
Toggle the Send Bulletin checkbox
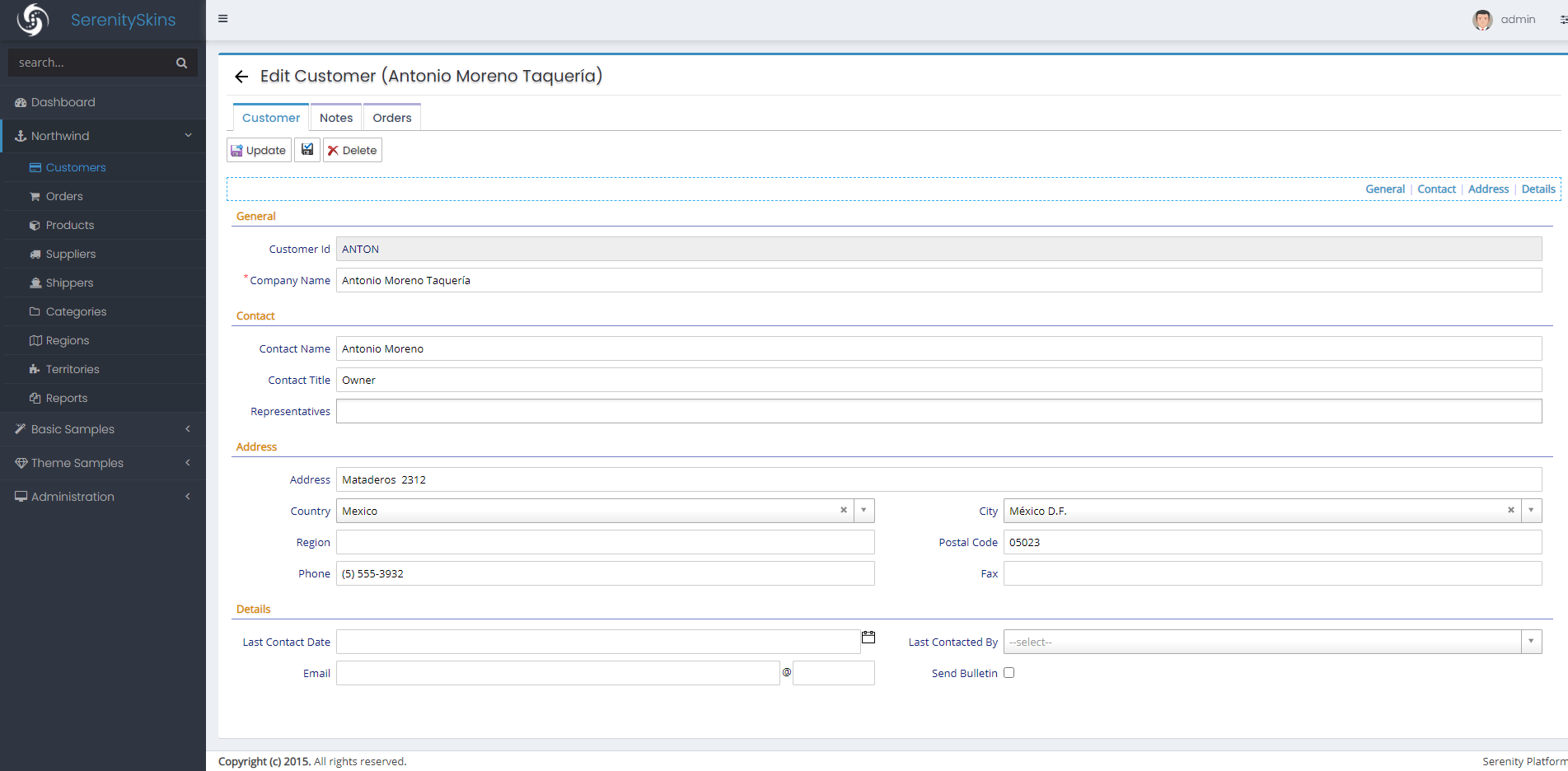[1009, 673]
